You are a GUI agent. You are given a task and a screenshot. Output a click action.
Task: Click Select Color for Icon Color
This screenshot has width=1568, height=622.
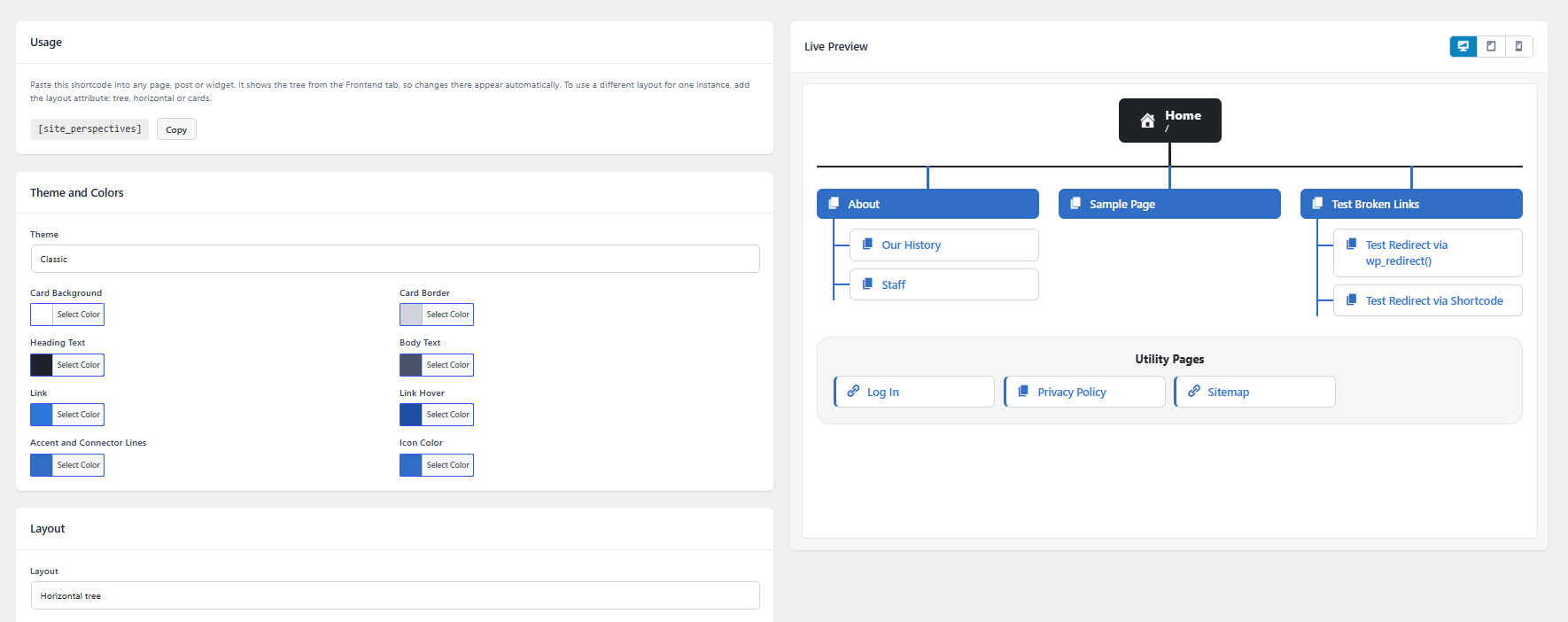[x=447, y=465]
